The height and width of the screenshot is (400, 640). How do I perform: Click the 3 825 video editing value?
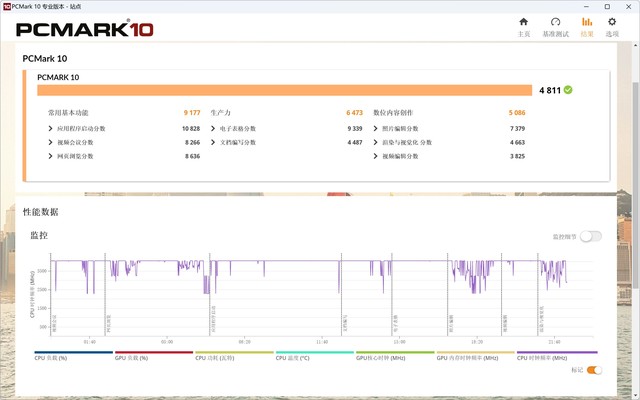coord(517,156)
